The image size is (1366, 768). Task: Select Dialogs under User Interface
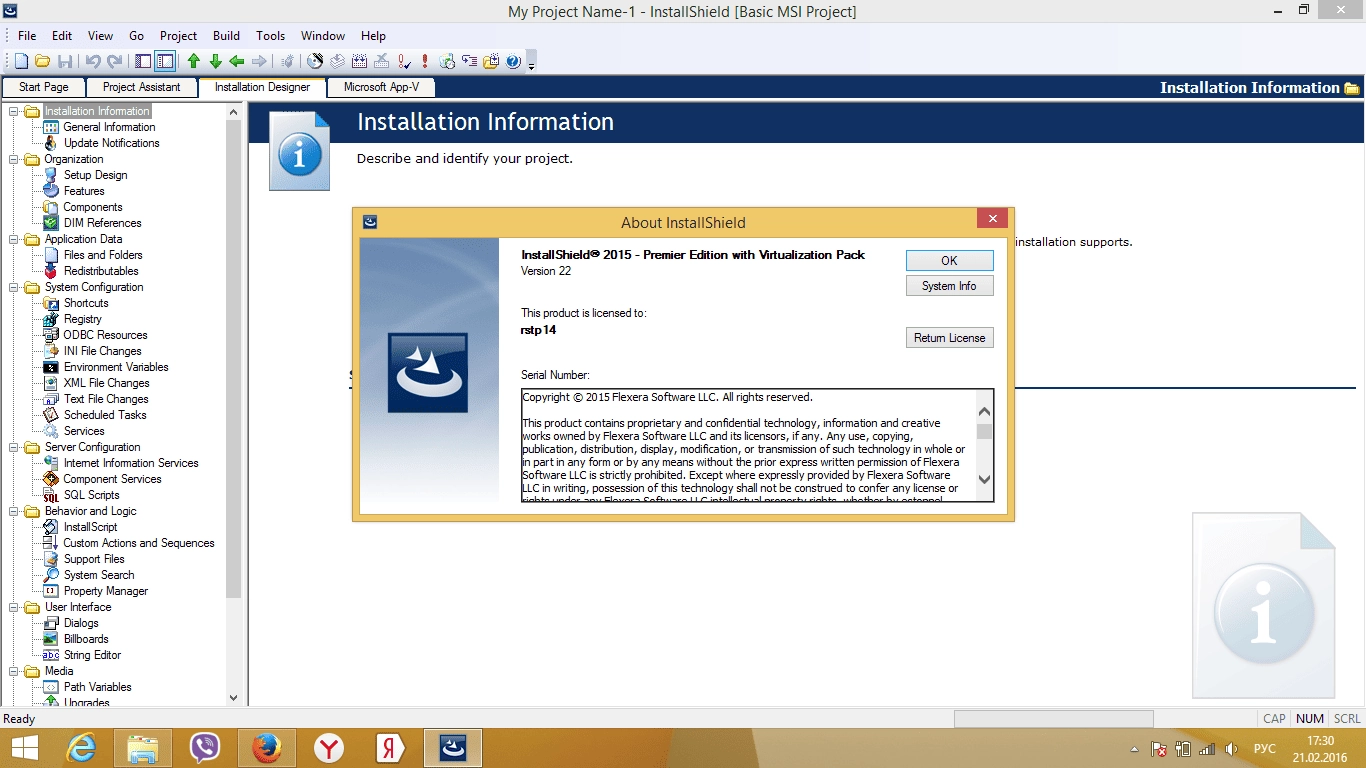coord(81,623)
